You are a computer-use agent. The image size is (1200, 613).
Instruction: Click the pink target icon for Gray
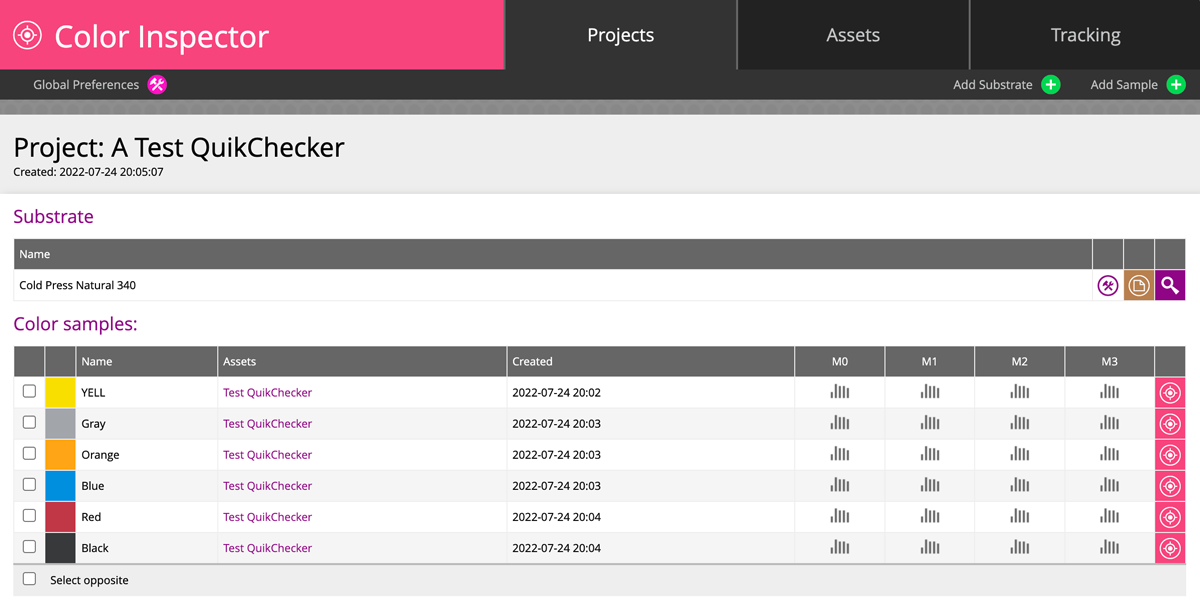coord(1170,424)
